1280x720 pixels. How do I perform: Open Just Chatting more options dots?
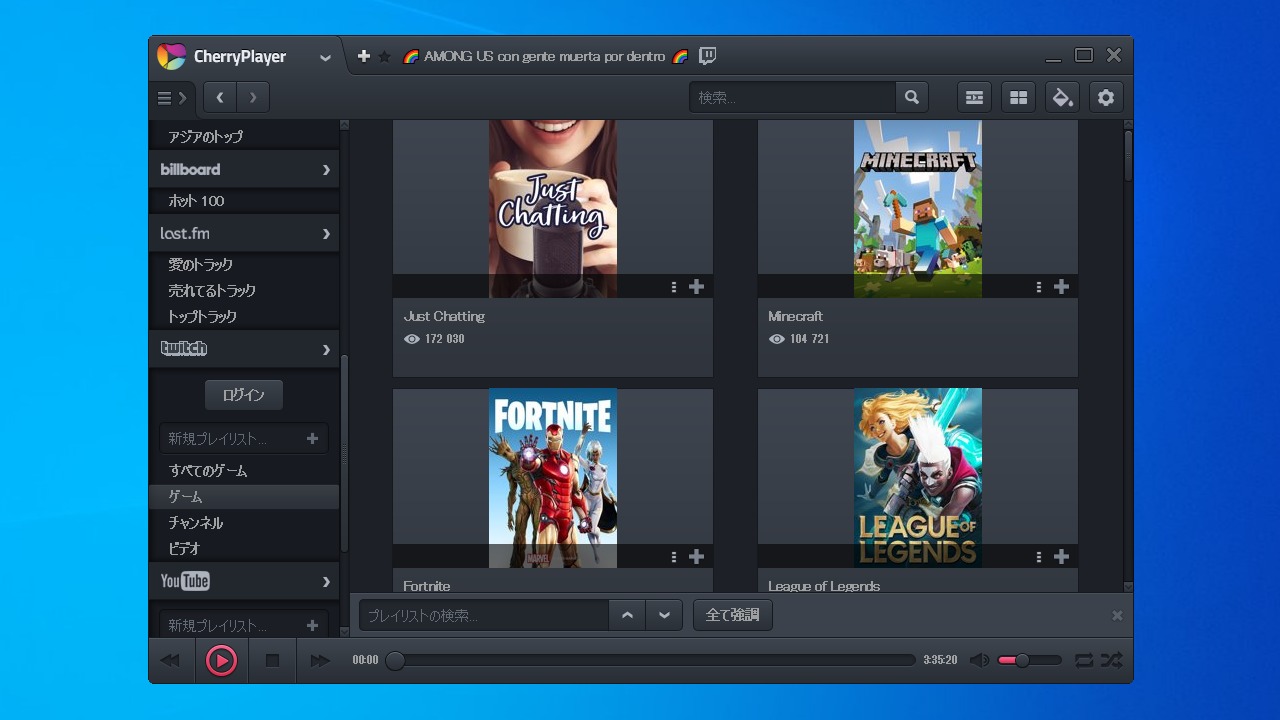(x=674, y=287)
